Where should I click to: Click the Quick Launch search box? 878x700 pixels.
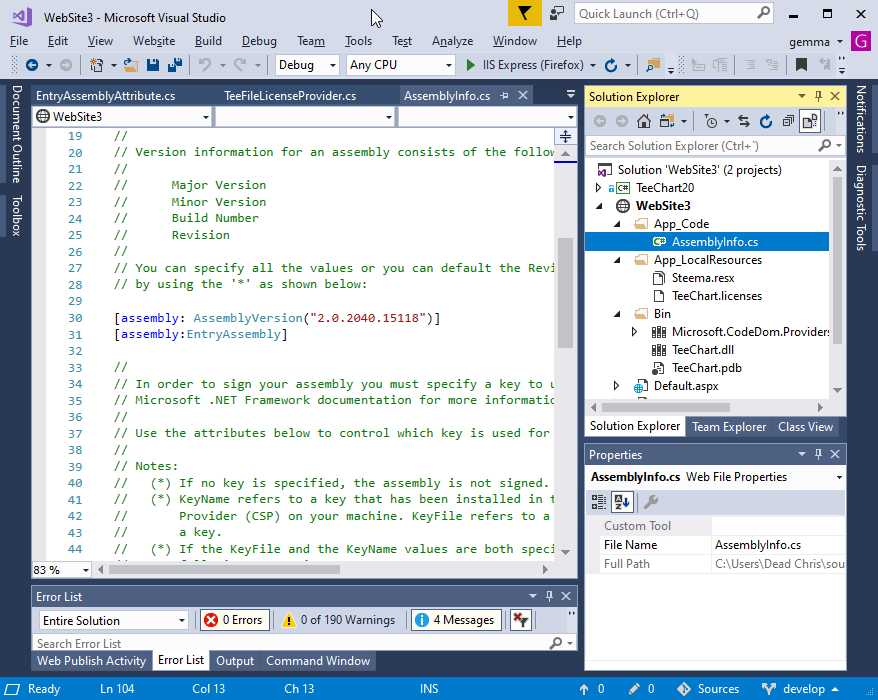point(674,13)
